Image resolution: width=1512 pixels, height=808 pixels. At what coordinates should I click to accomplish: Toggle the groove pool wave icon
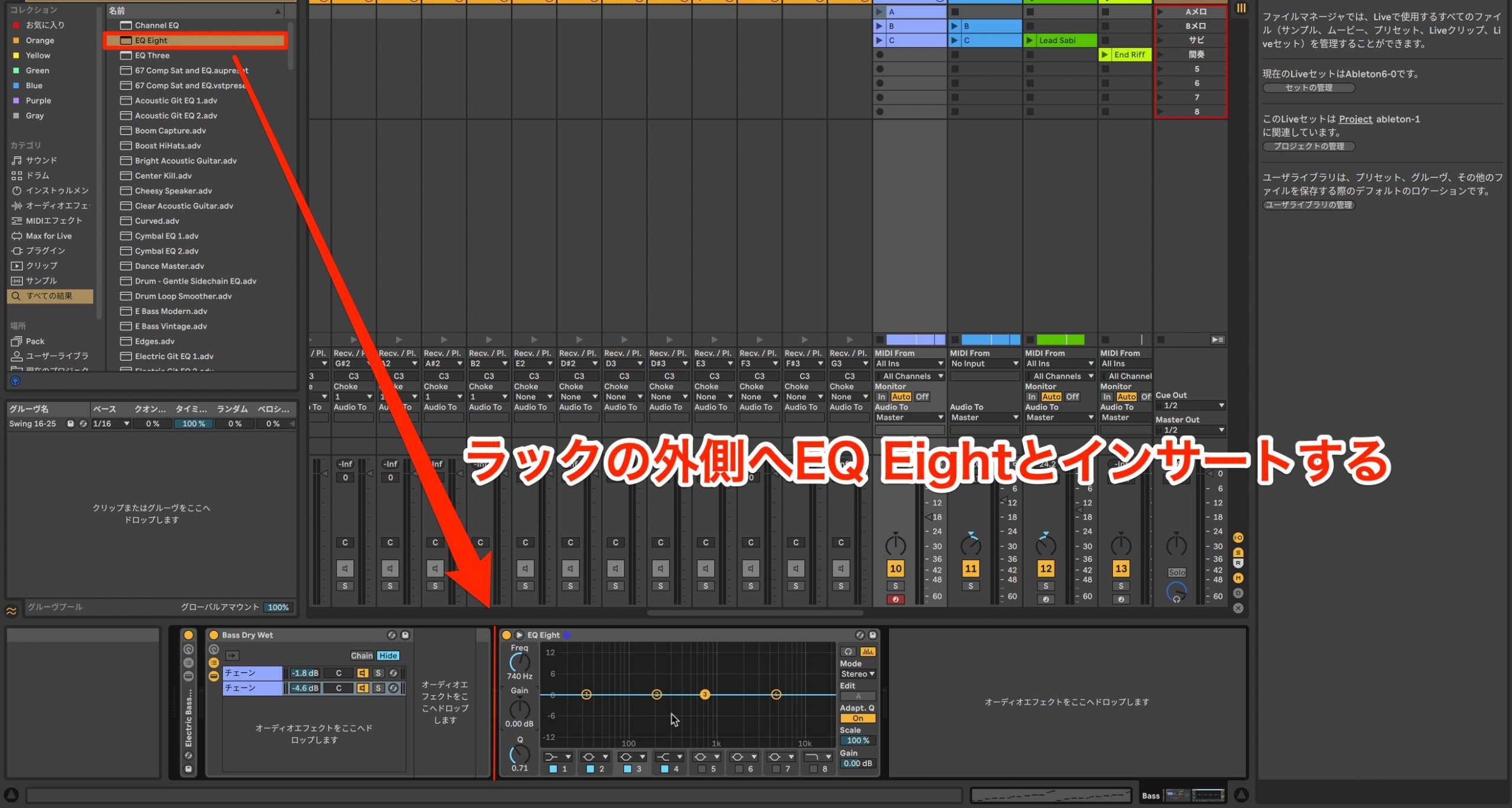(x=11, y=611)
